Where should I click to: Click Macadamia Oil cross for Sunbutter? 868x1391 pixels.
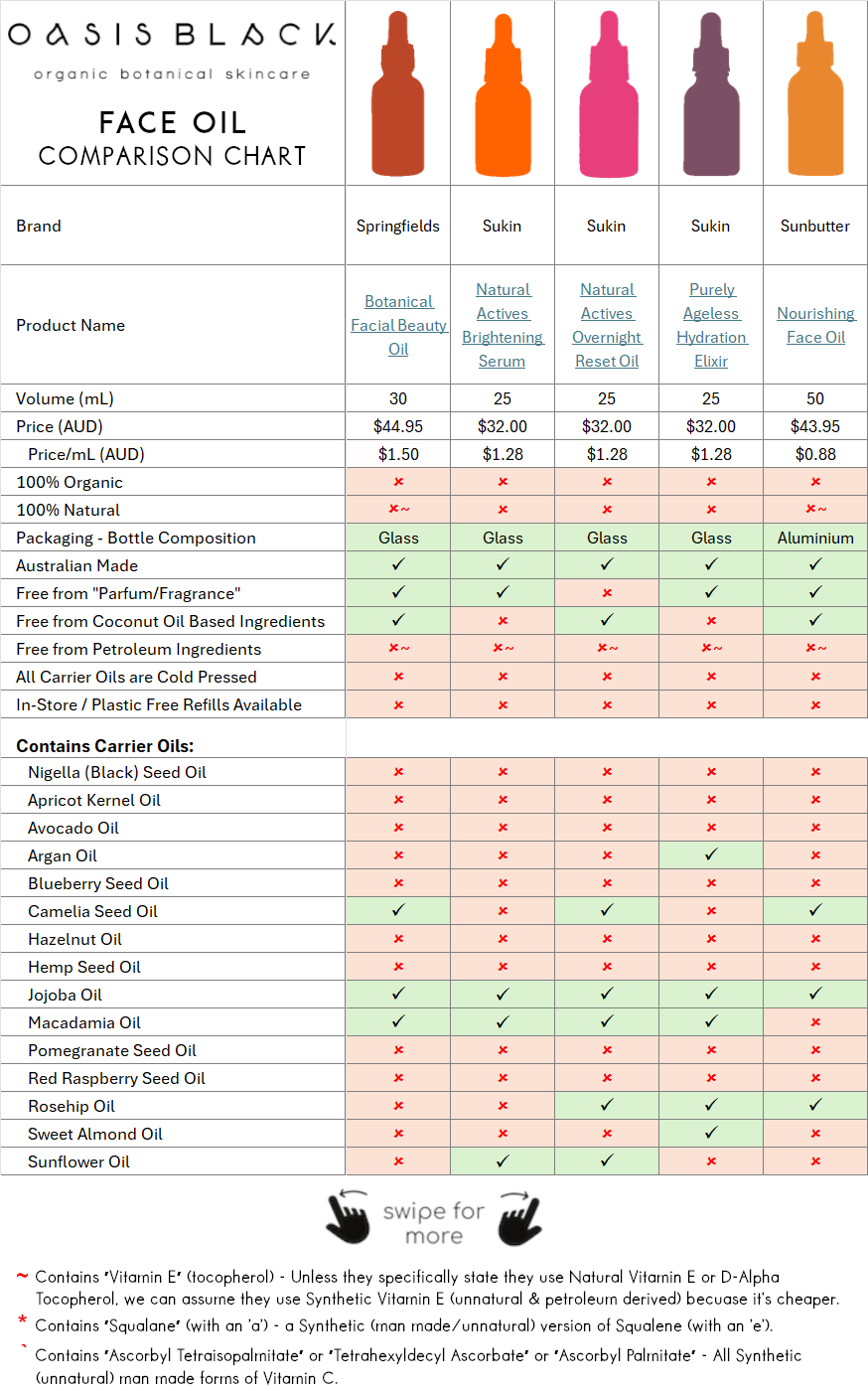(815, 1022)
